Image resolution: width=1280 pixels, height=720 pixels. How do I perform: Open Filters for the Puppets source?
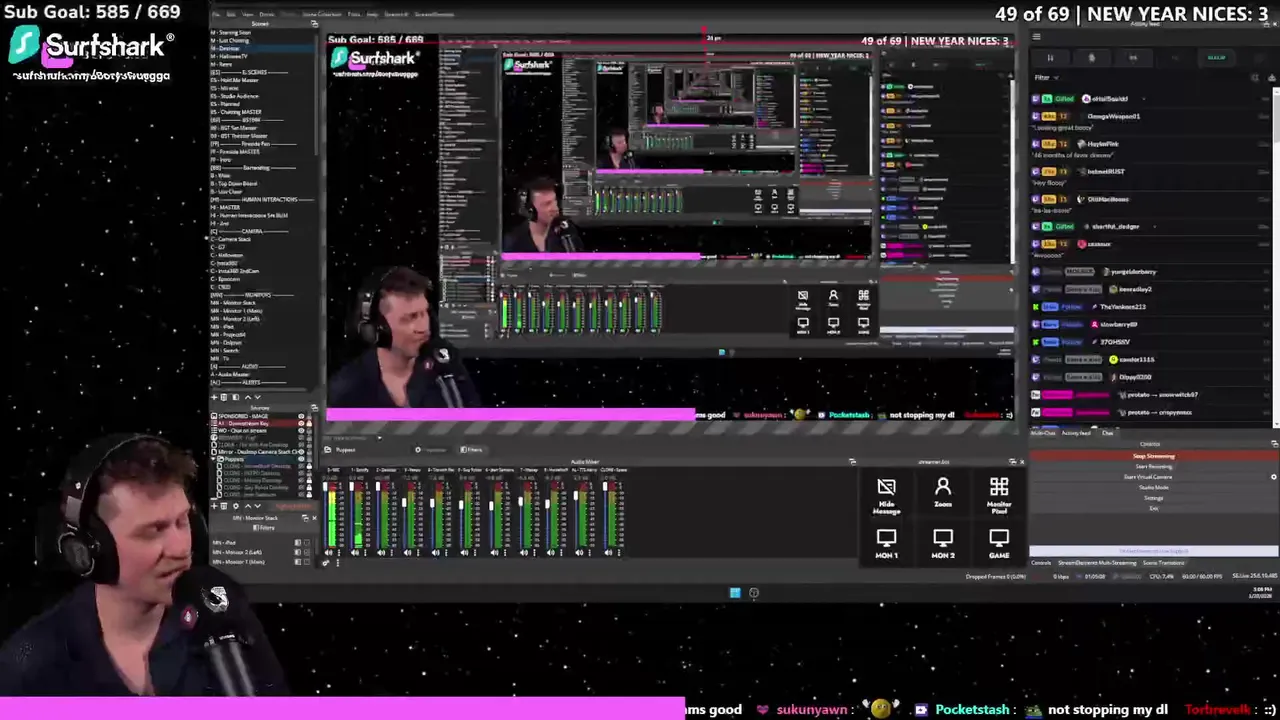coord(472,450)
